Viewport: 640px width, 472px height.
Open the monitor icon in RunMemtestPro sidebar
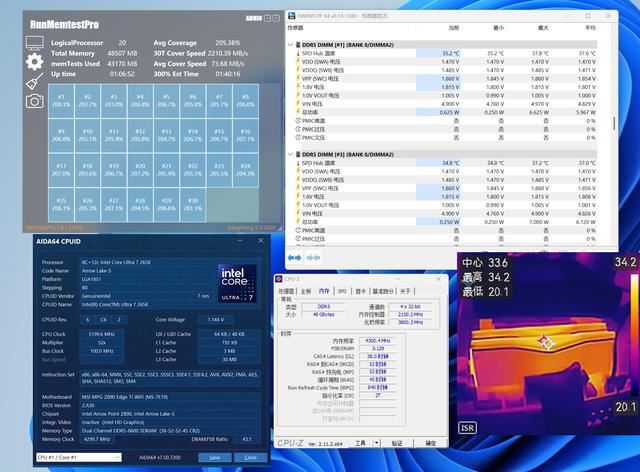(34, 43)
